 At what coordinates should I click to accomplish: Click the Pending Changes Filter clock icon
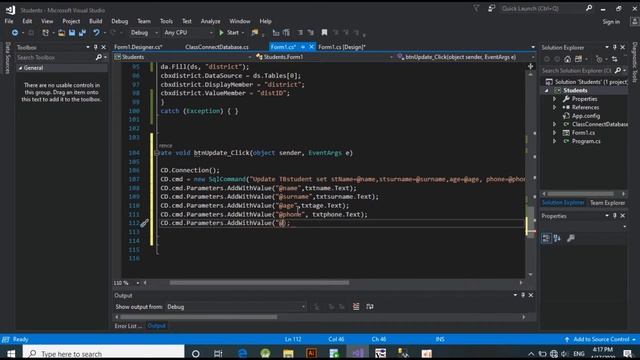tap(599, 59)
